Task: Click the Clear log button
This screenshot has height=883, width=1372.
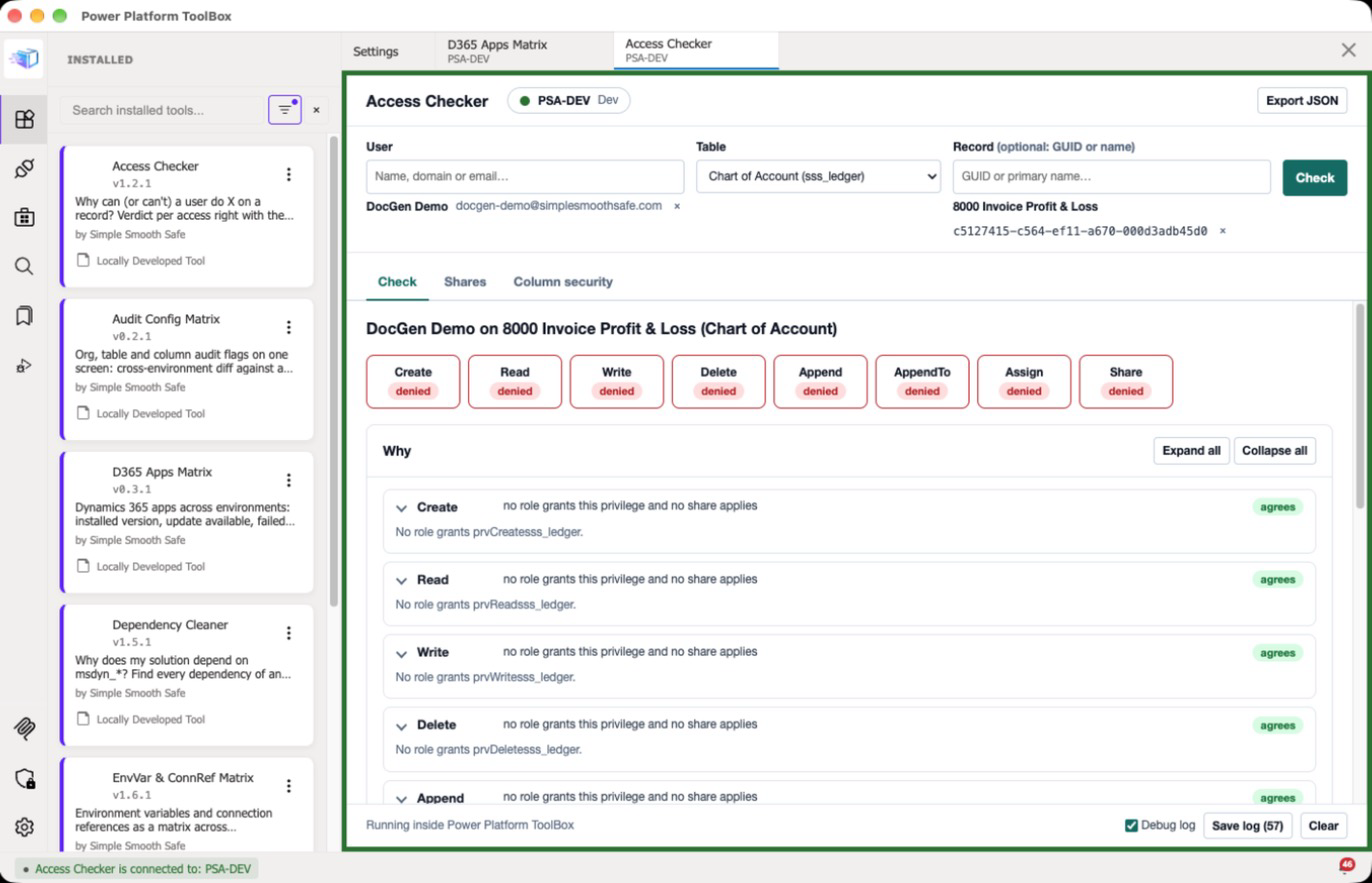Action: (x=1323, y=826)
